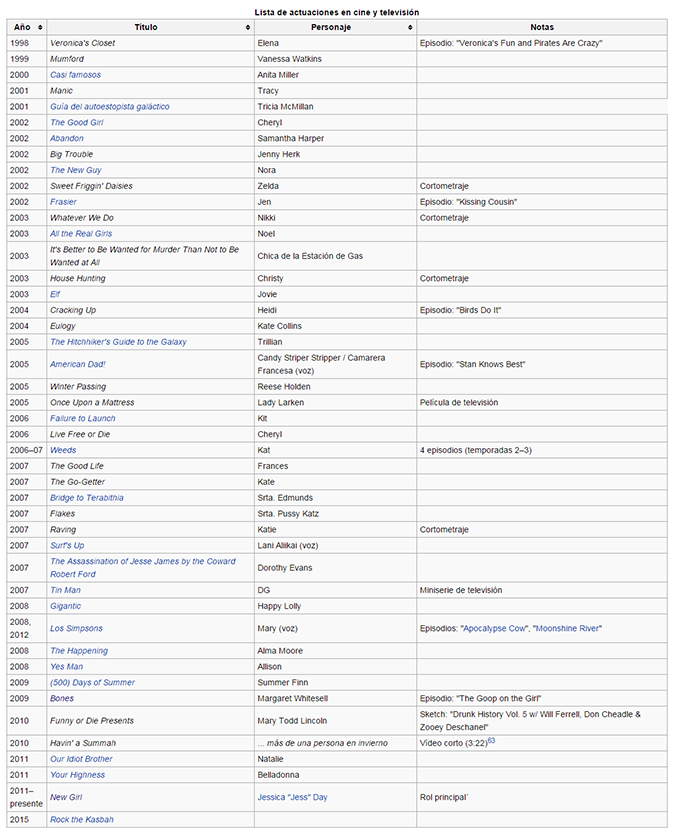Follow the Elf film link

(55, 294)
